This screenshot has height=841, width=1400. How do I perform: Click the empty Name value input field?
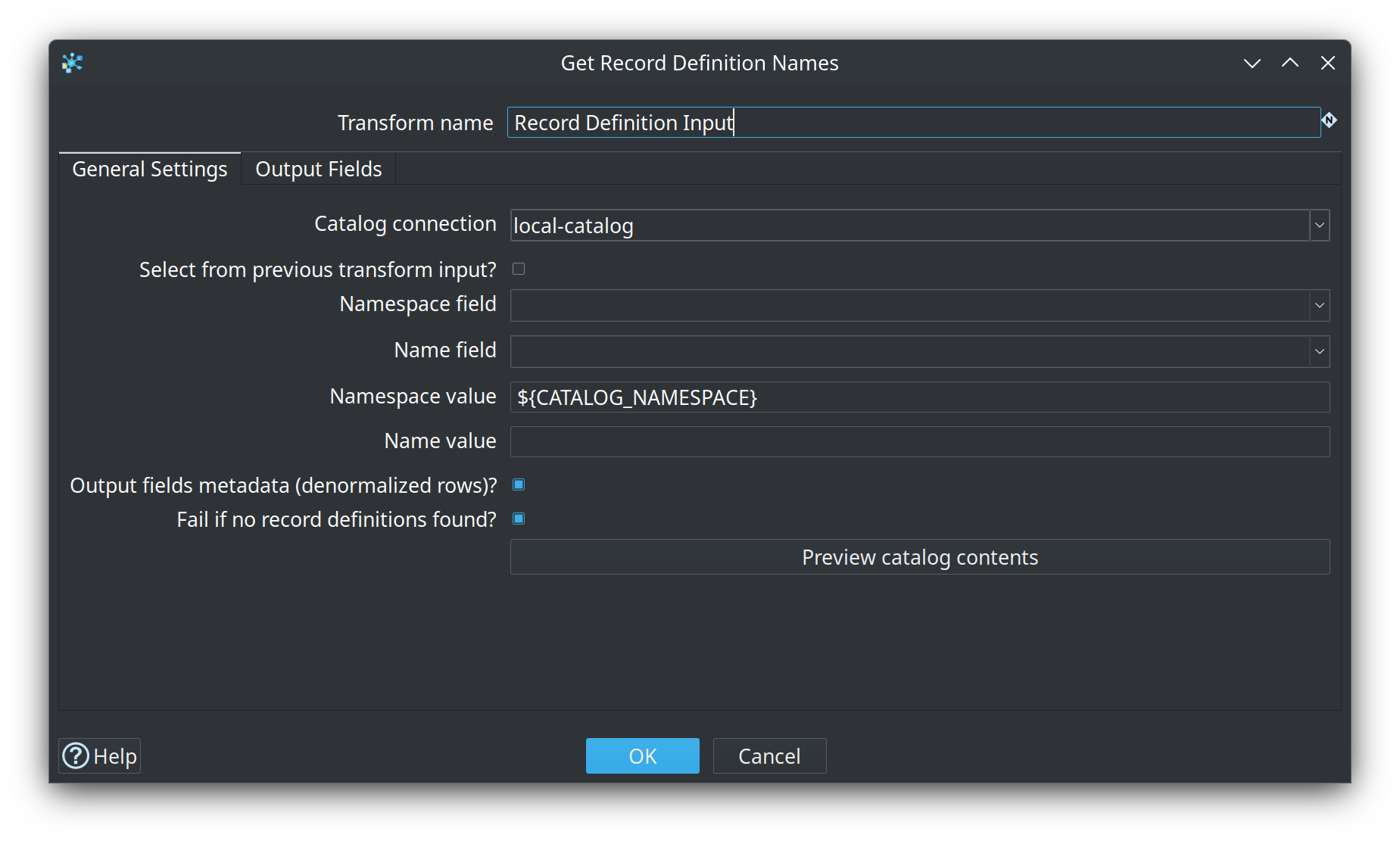[920, 441]
